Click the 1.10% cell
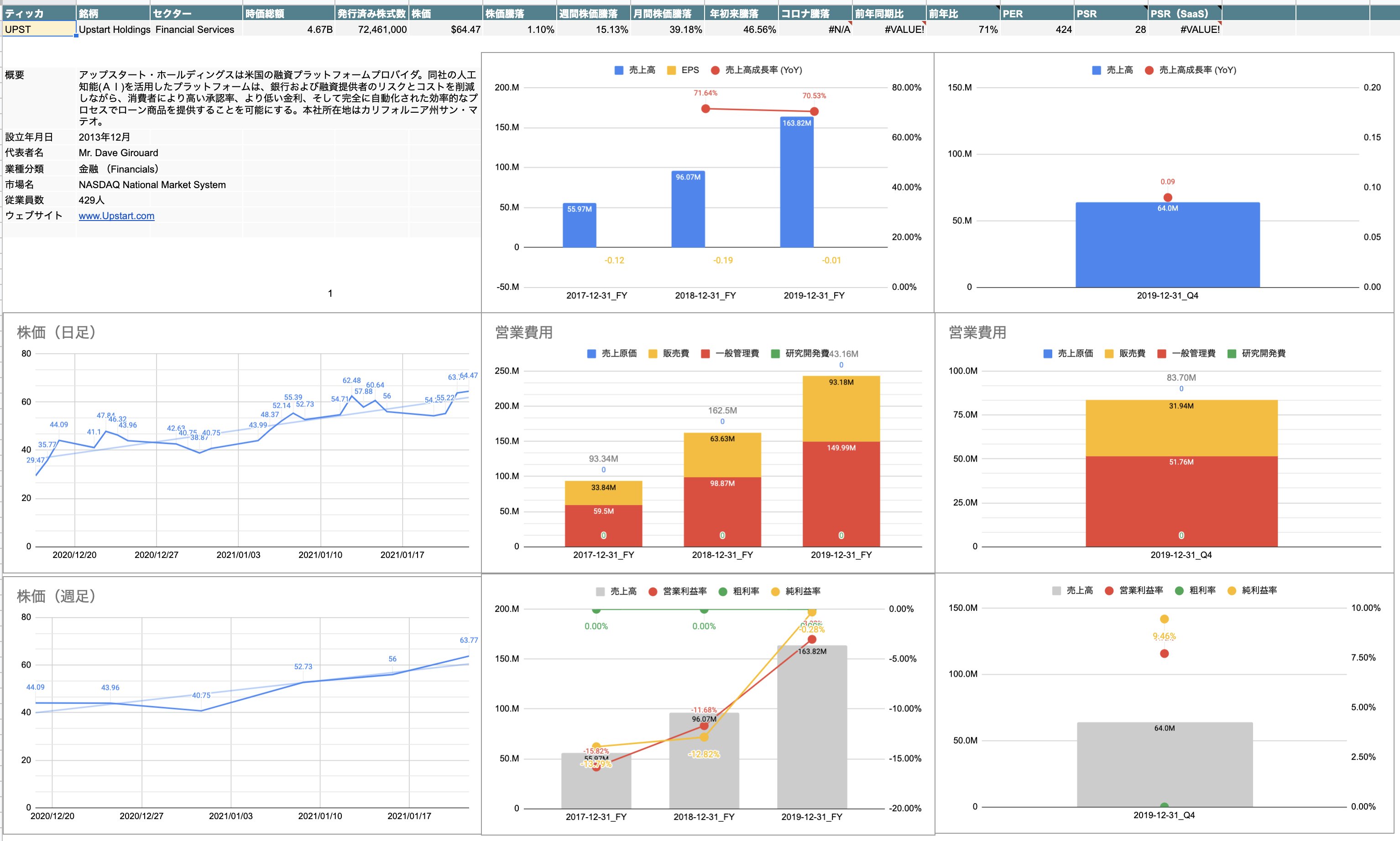Viewport: 1400px width, 841px height. (x=520, y=29)
